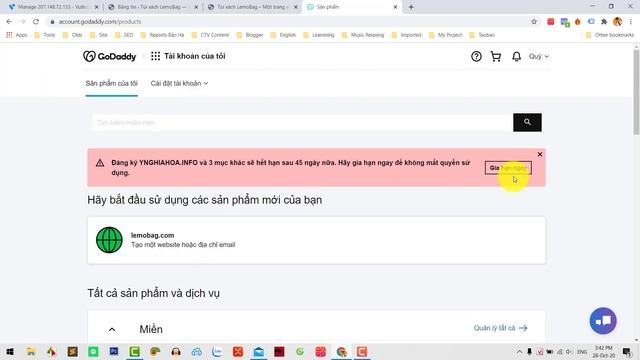Open the Quản lý tất cả link
Image resolution: width=640 pixels, height=360 pixels.
tap(500, 328)
